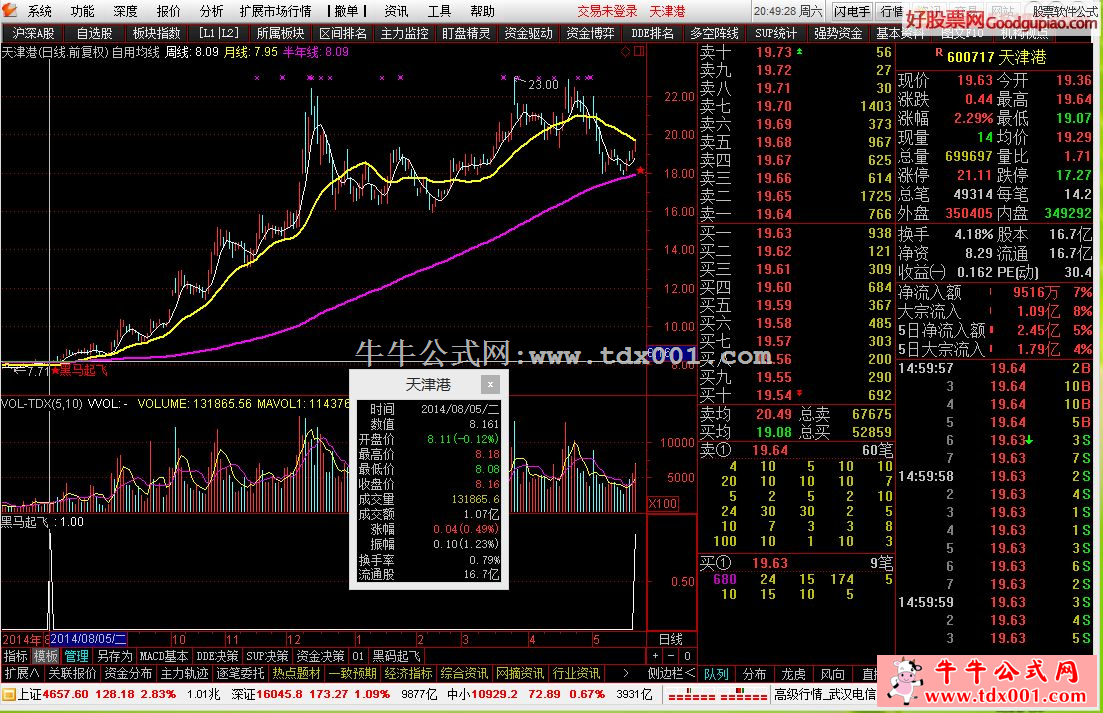The height and width of the screenshot is (713, 1103).
Task: Click the square window icon above the chart
Action: coord(639,51)
